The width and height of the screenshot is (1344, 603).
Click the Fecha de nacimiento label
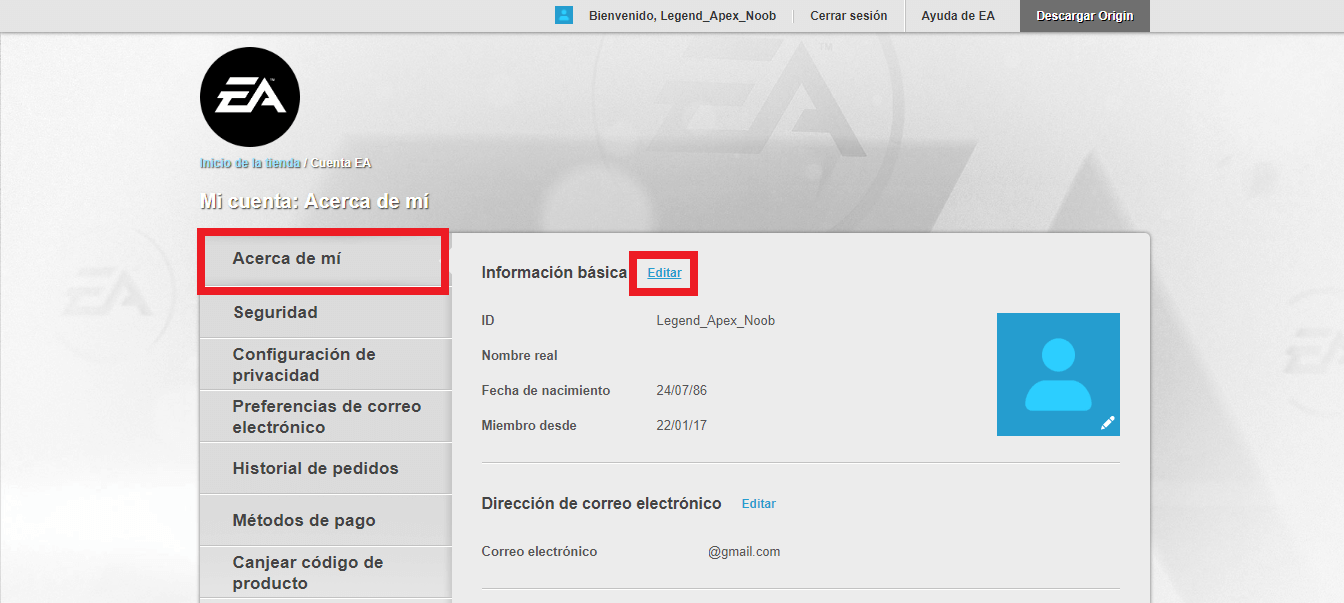click(545, 391)
